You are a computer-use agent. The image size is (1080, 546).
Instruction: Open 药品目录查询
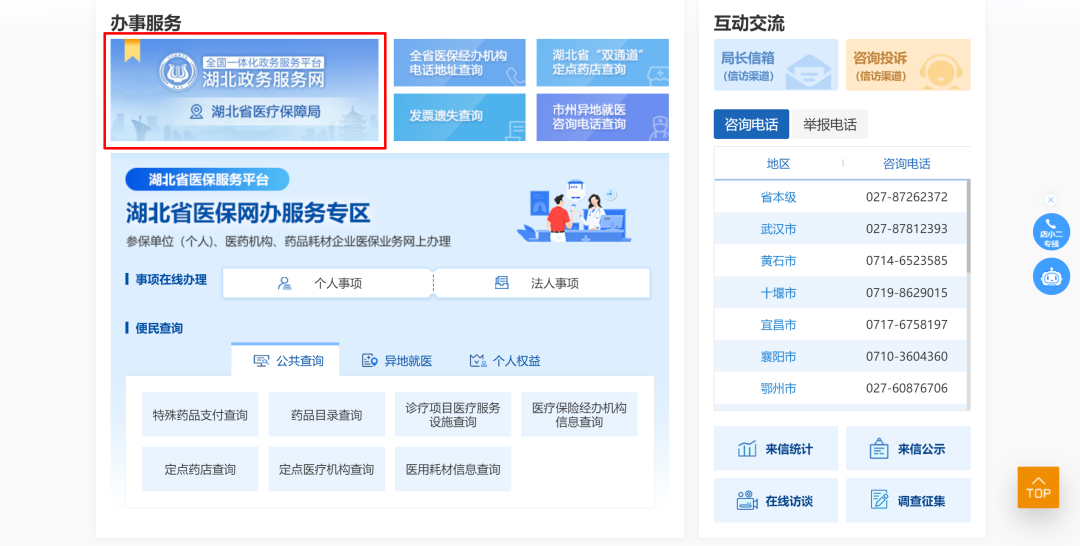click(326, 414)
